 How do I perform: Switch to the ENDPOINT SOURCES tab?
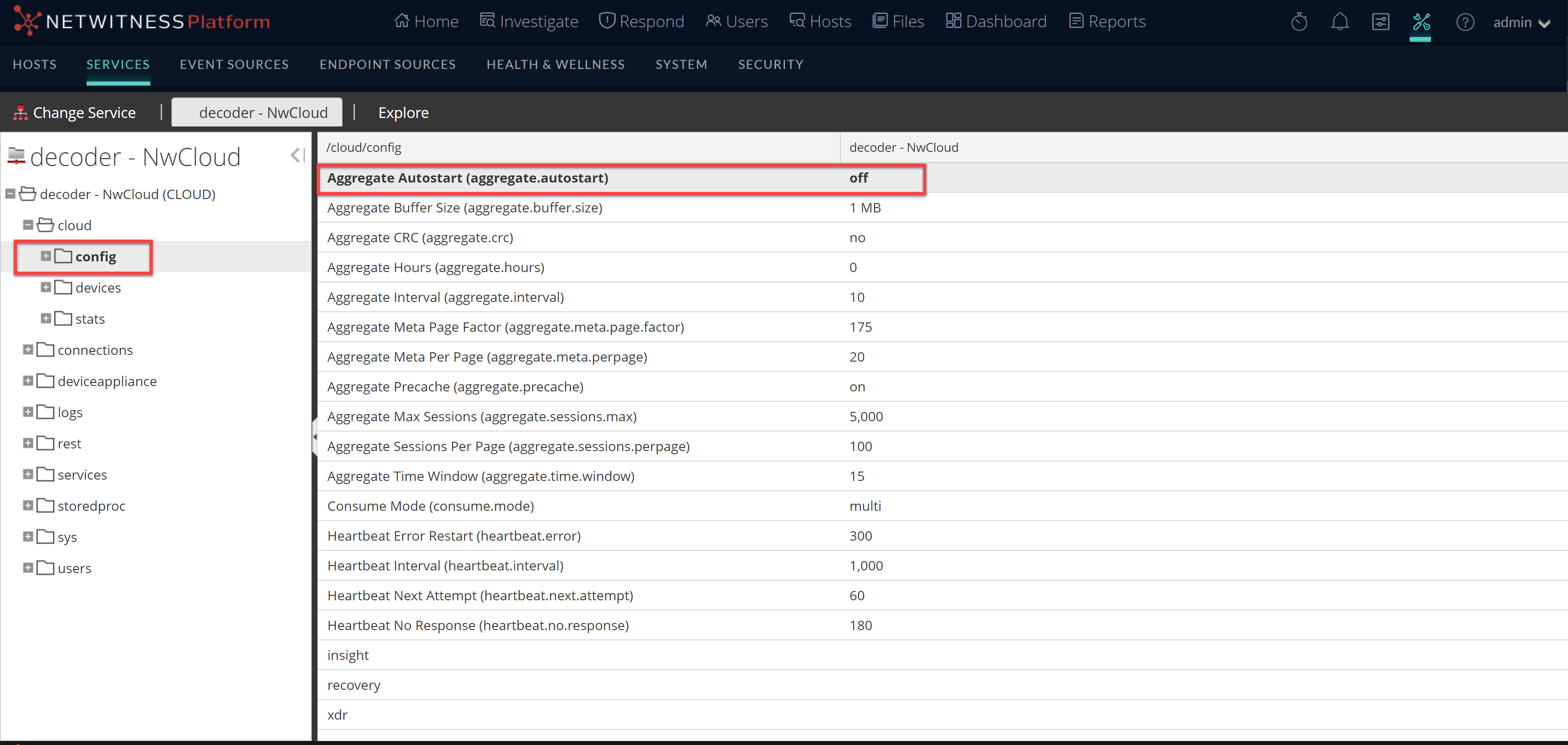click(388, 65)
